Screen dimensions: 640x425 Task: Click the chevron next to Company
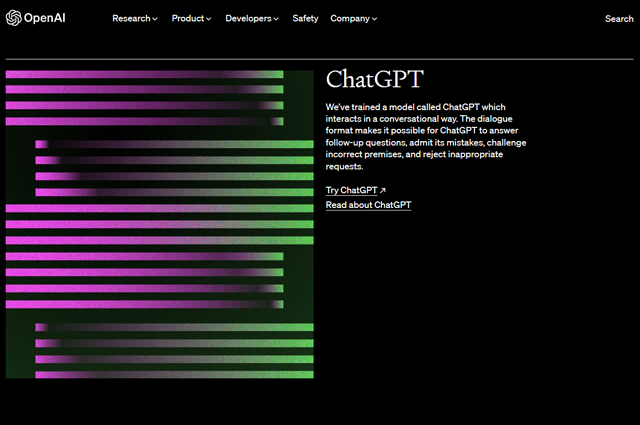click(x=374, y=19)
